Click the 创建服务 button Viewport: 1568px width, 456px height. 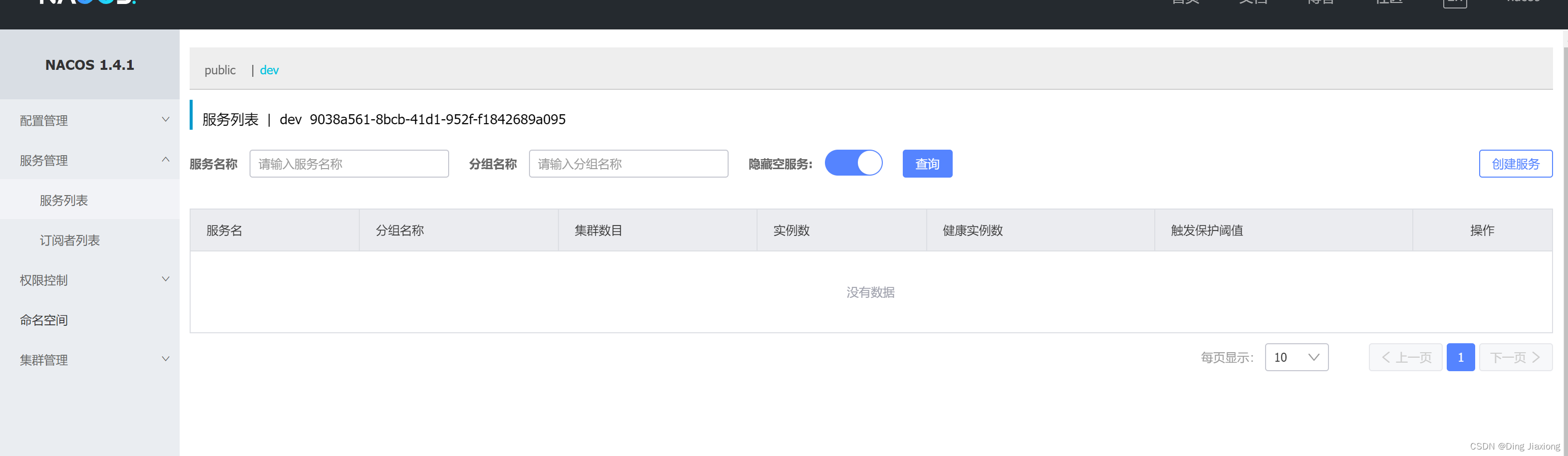coord(1515,164)
